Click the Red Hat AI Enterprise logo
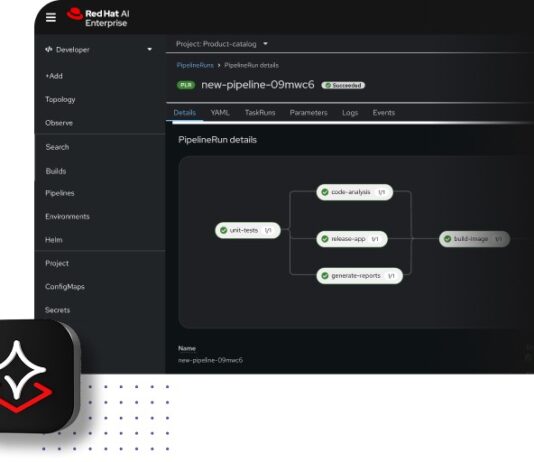 pyautogui.click(x=98, y=18)
